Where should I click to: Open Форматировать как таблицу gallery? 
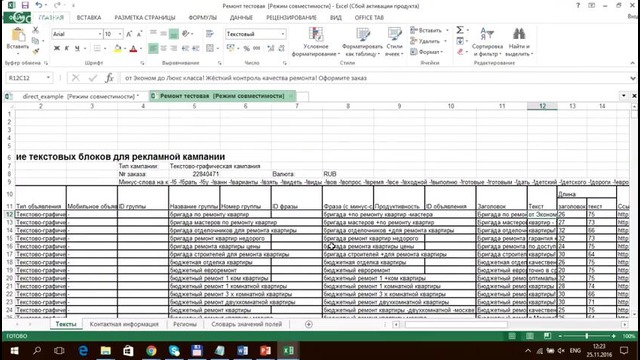(362, 42)
